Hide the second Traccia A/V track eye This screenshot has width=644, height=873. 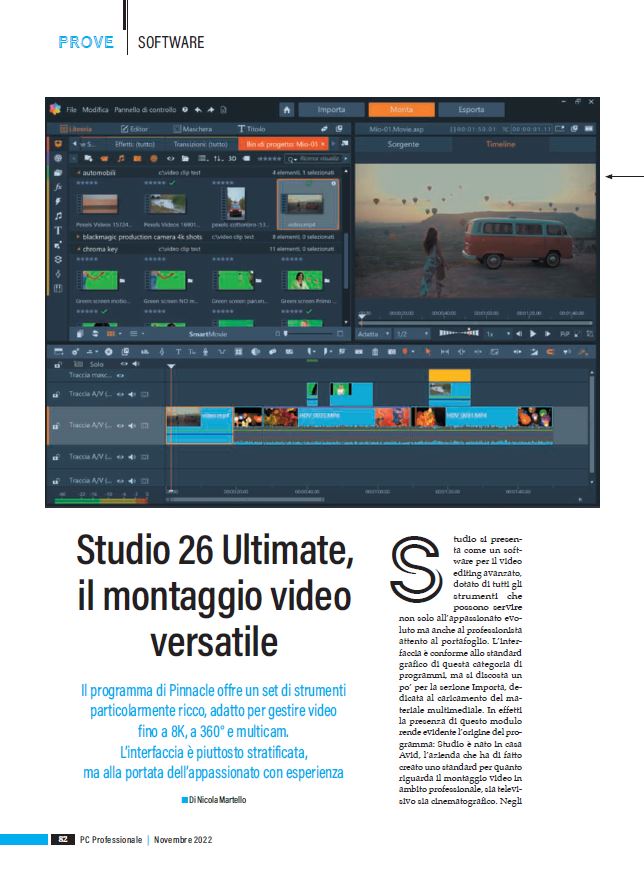(x=120, y=425)
